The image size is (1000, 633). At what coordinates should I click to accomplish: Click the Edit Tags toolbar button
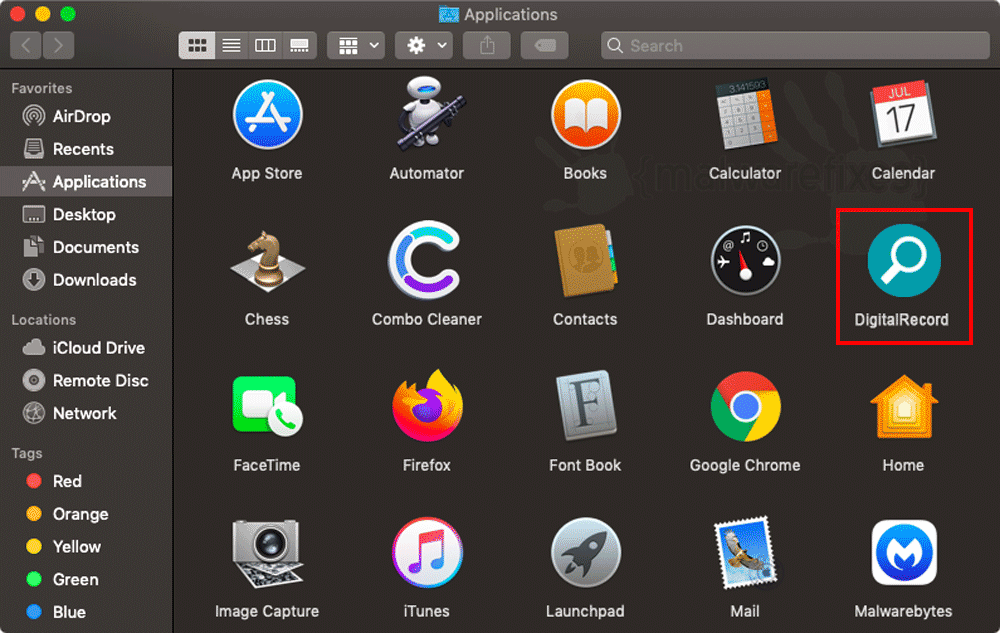click(x=545, y=45)
